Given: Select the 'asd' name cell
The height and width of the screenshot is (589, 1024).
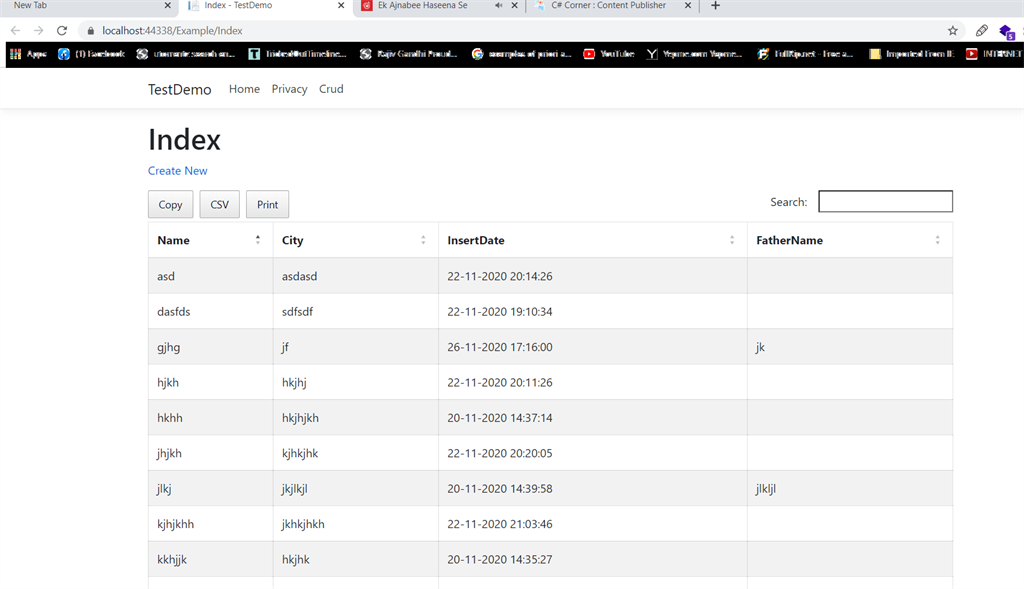Looking at the screenshot, I should click(x=210, y=276).
